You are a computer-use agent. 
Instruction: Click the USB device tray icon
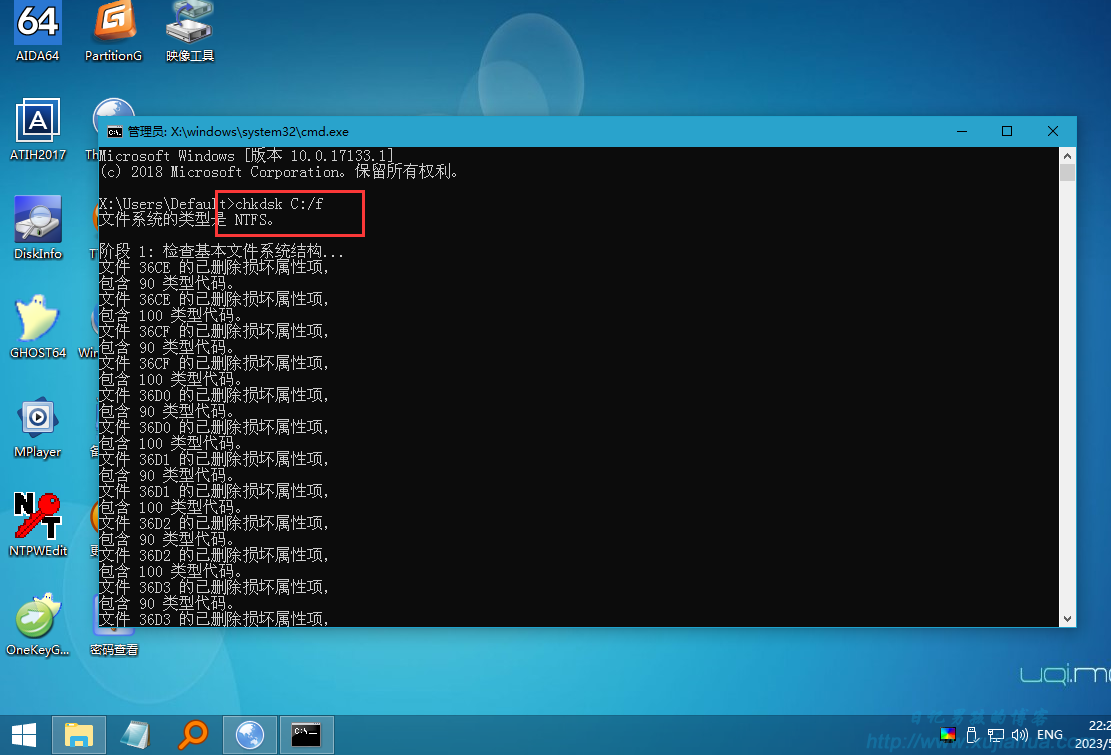point(971,735)
